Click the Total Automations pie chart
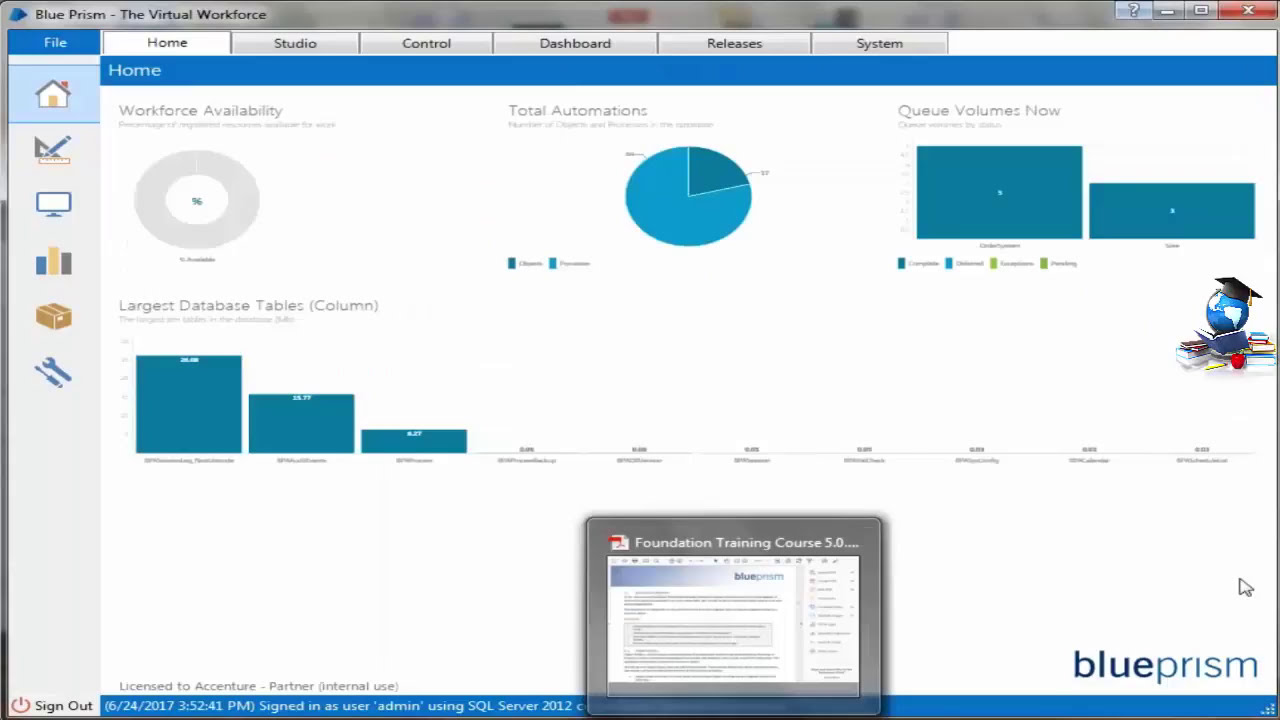The height and width of the screenshot is (720, 1280). click(x=688, y=196)
